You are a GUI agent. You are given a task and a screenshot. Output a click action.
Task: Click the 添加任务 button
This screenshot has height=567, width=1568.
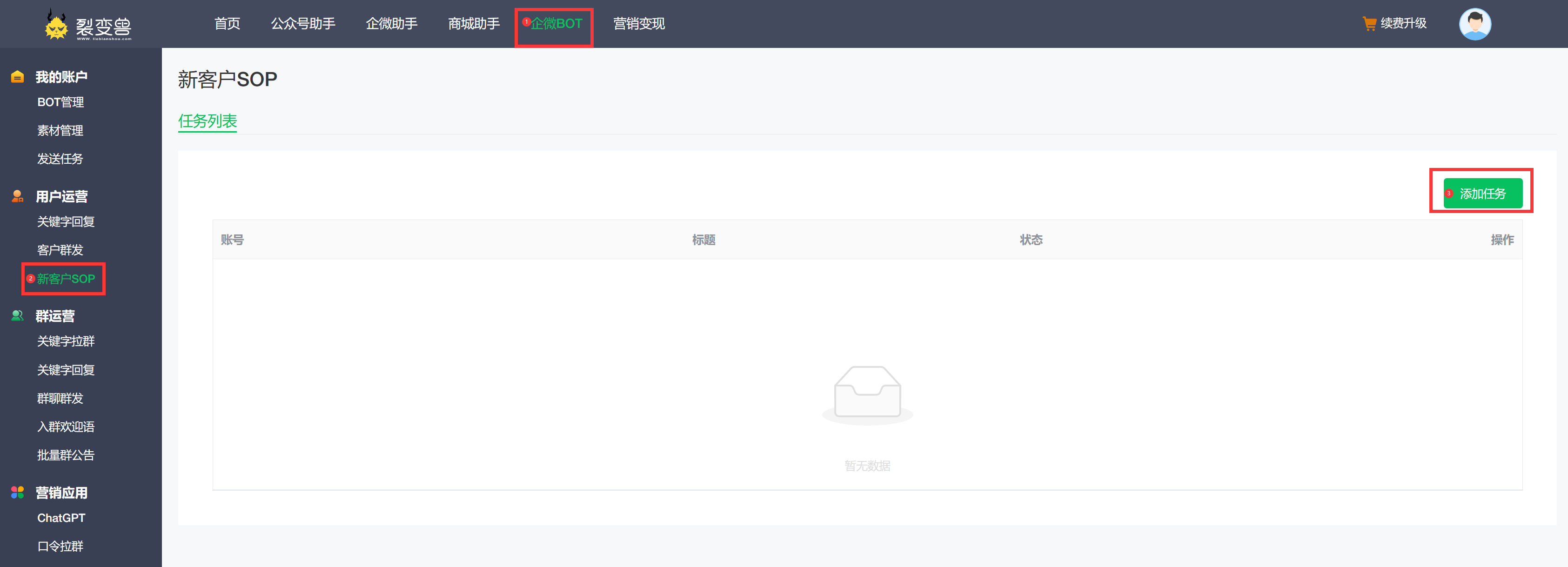point(1483,193)
